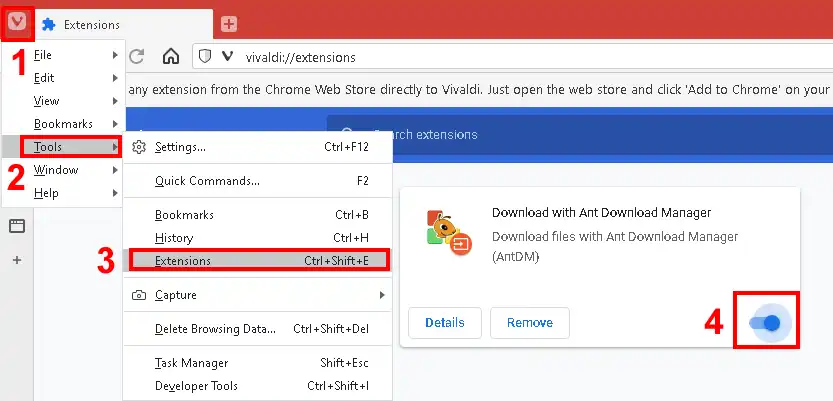This screenshot has width=833, height=401.
Task: Open Quick Commands... entry
Action: [x=258, y=181]
